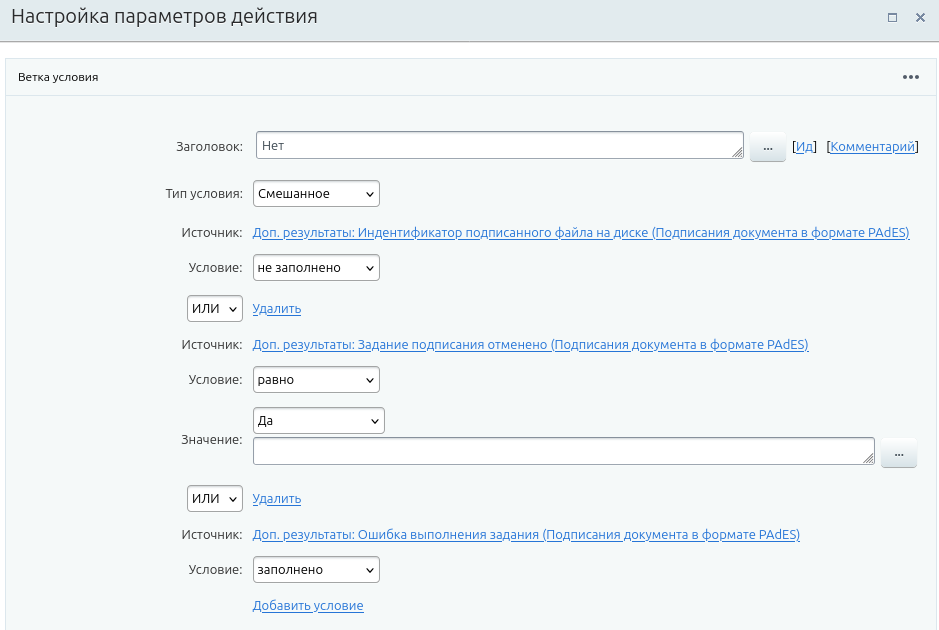Click source link Ошибка выполнения задания
This screenshot has width=939, height=630.
pyautogui.click(x=526, y=535)
